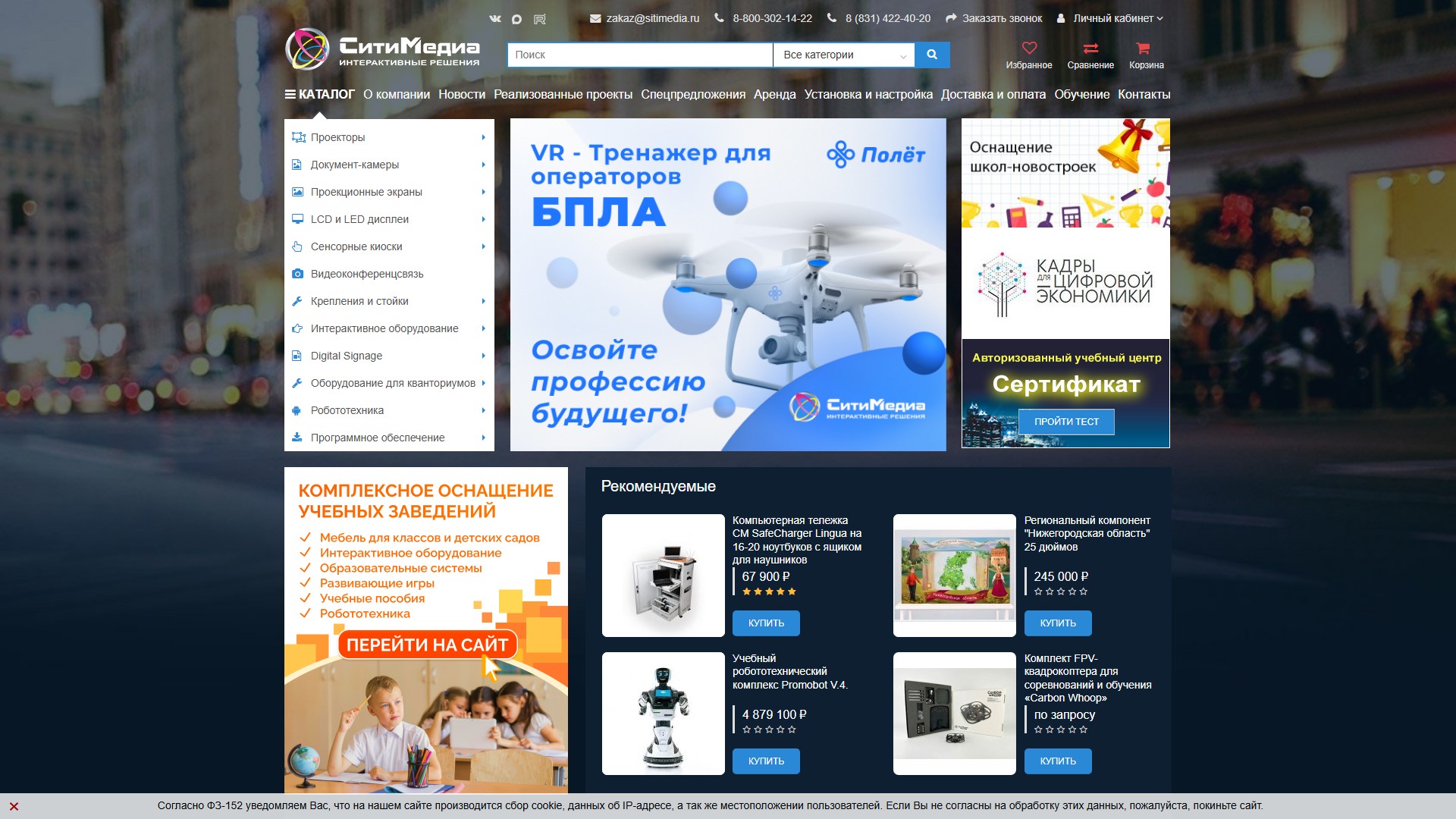The image size is (1456, 819).
Task: Click the Интерактивное оборудование icon
Action: pos(297,328)
